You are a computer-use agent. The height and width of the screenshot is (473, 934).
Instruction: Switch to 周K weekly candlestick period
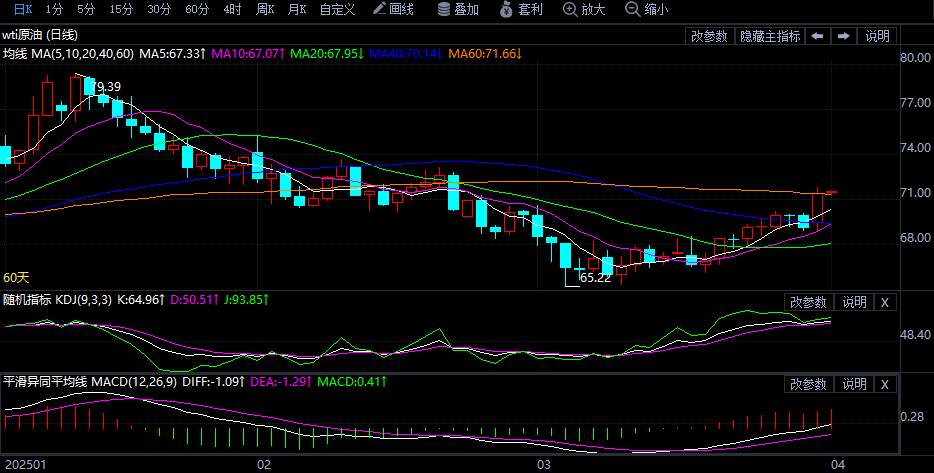[x=265, y=9]
